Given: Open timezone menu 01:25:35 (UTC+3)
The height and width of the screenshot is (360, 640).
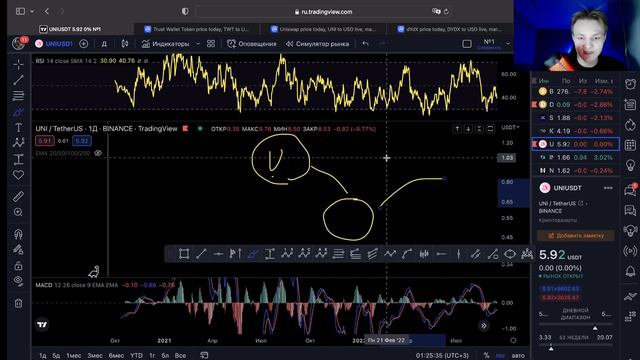Looking at the screenshot, I should (x=442, y=356).
